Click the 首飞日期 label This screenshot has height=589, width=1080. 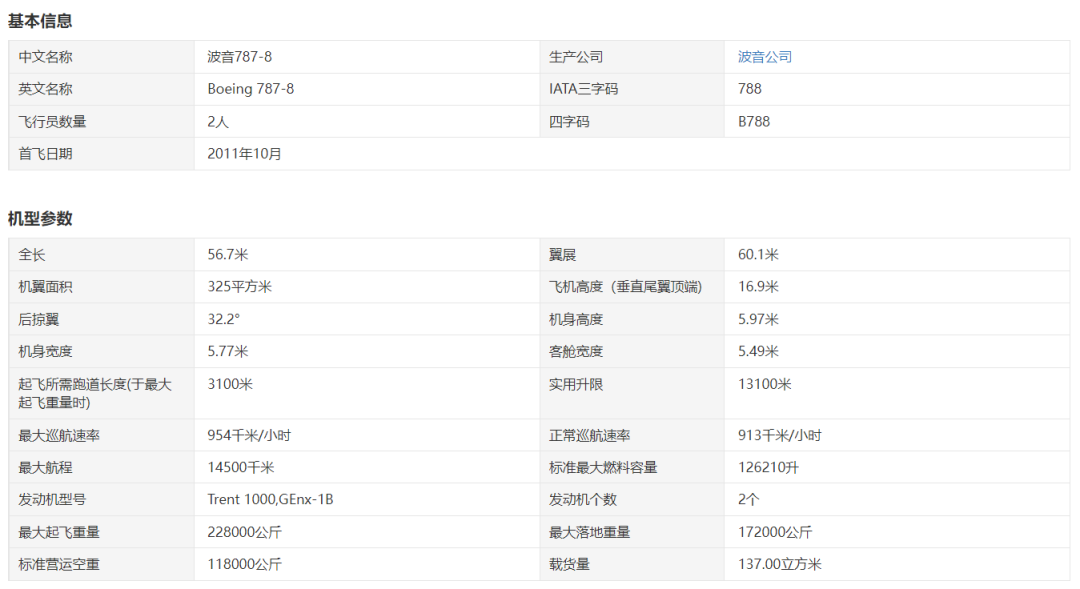[45, 154]
